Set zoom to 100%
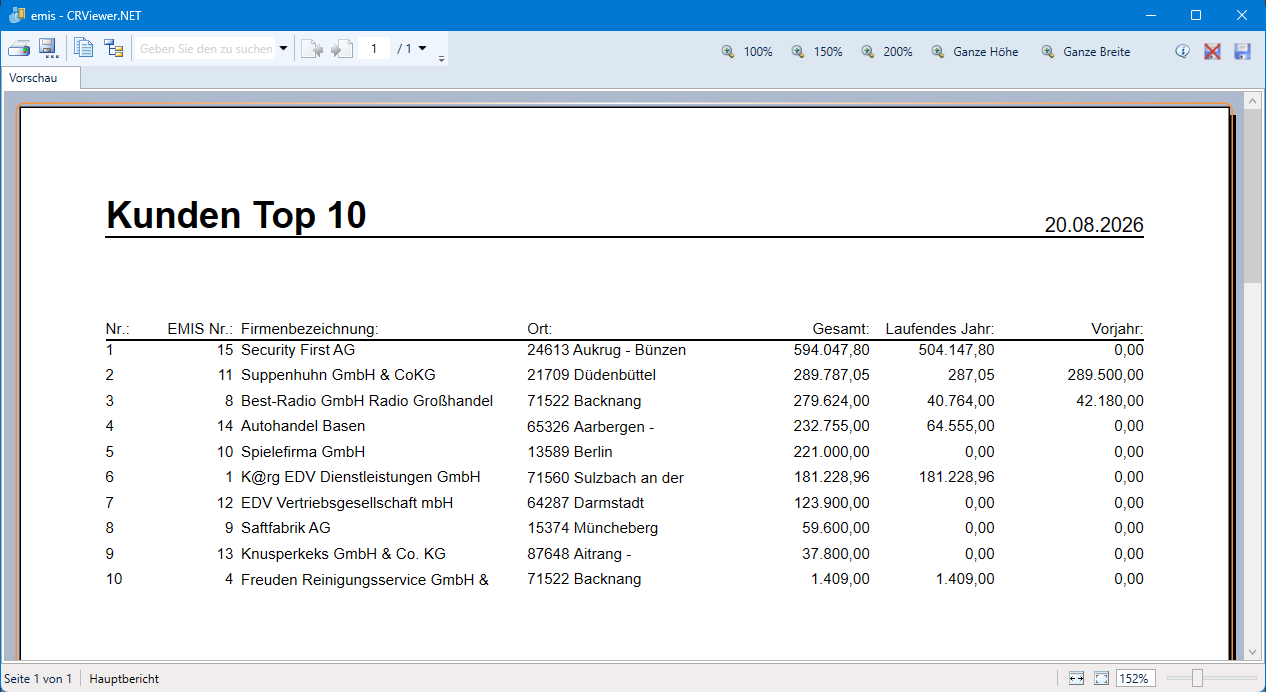This screenshot has width=1266, height=692. (747, 51)
